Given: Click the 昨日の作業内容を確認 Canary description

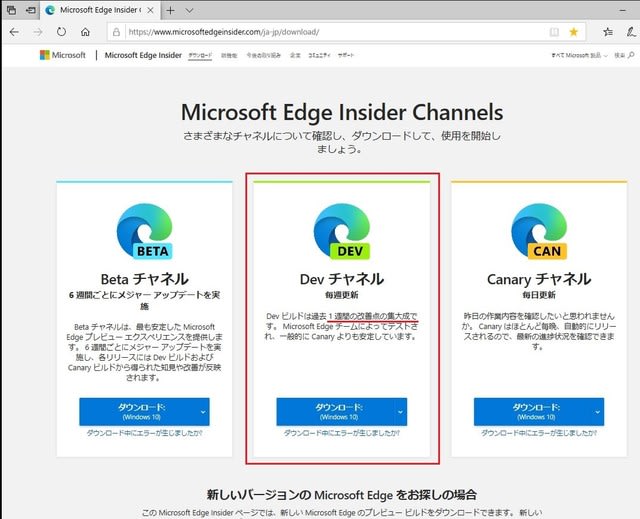Looking at the screenshot, I should pos(539,331).
